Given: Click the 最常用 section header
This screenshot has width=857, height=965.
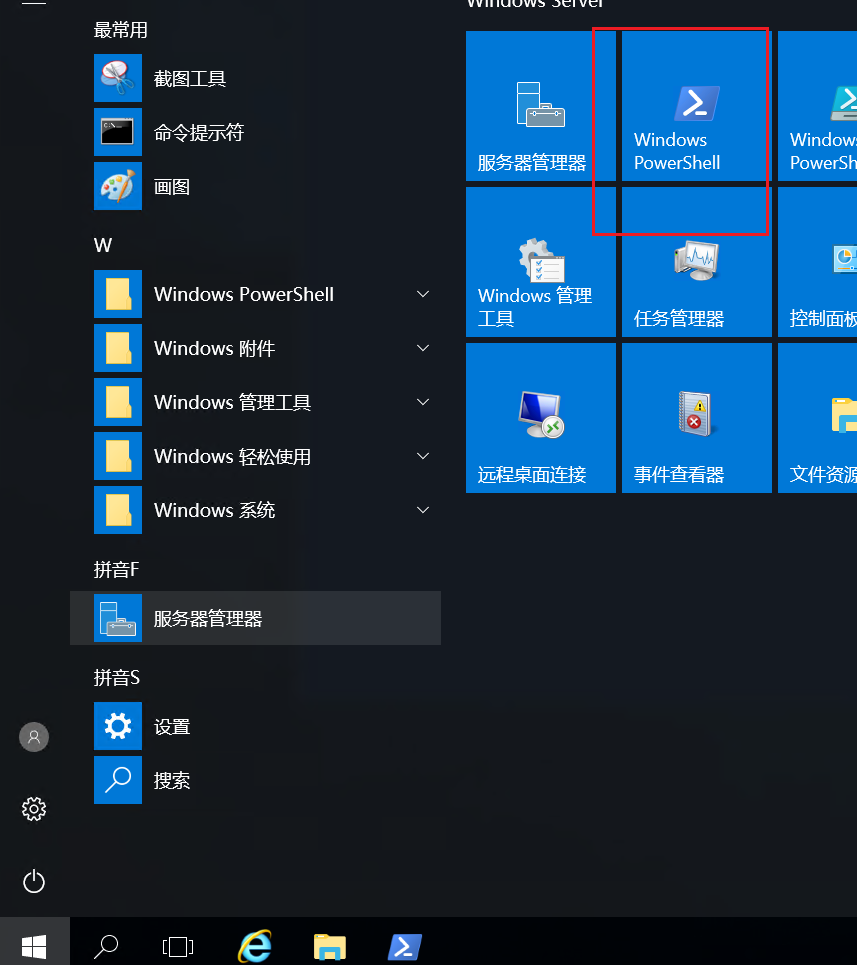Looking at the screenshot, I should pyautogui.click(x=121, y=30).
